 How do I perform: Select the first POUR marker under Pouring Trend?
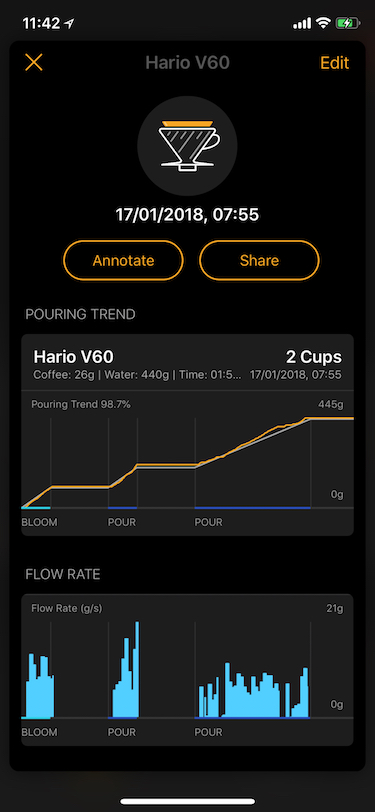[x=122, y=522]
